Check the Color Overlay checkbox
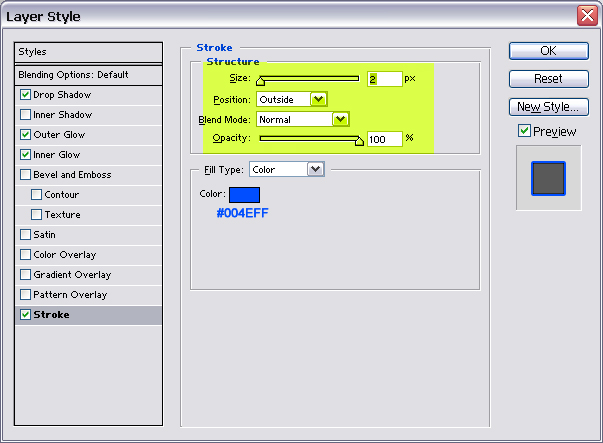Screen dimensions: 603x443 (25, 255)
